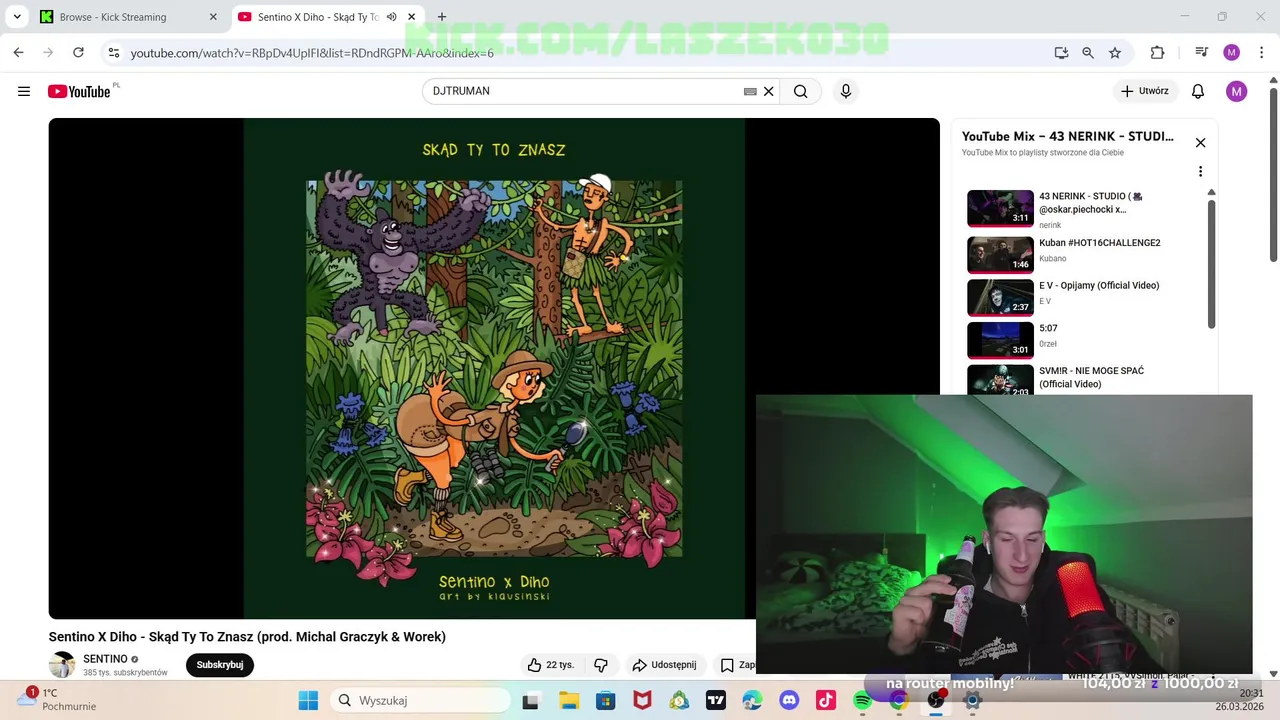Image resolution: width=1280 pixels, height=720 pixels.
Task: Open YouTube notifications bell
Action: coord(1198,91)
